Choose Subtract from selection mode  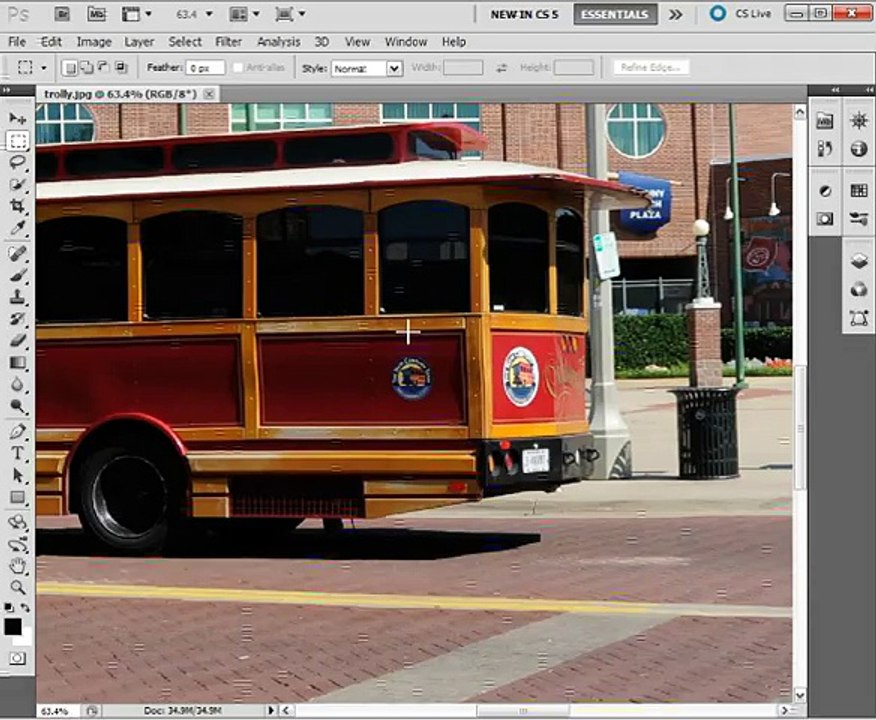(103, 68)
